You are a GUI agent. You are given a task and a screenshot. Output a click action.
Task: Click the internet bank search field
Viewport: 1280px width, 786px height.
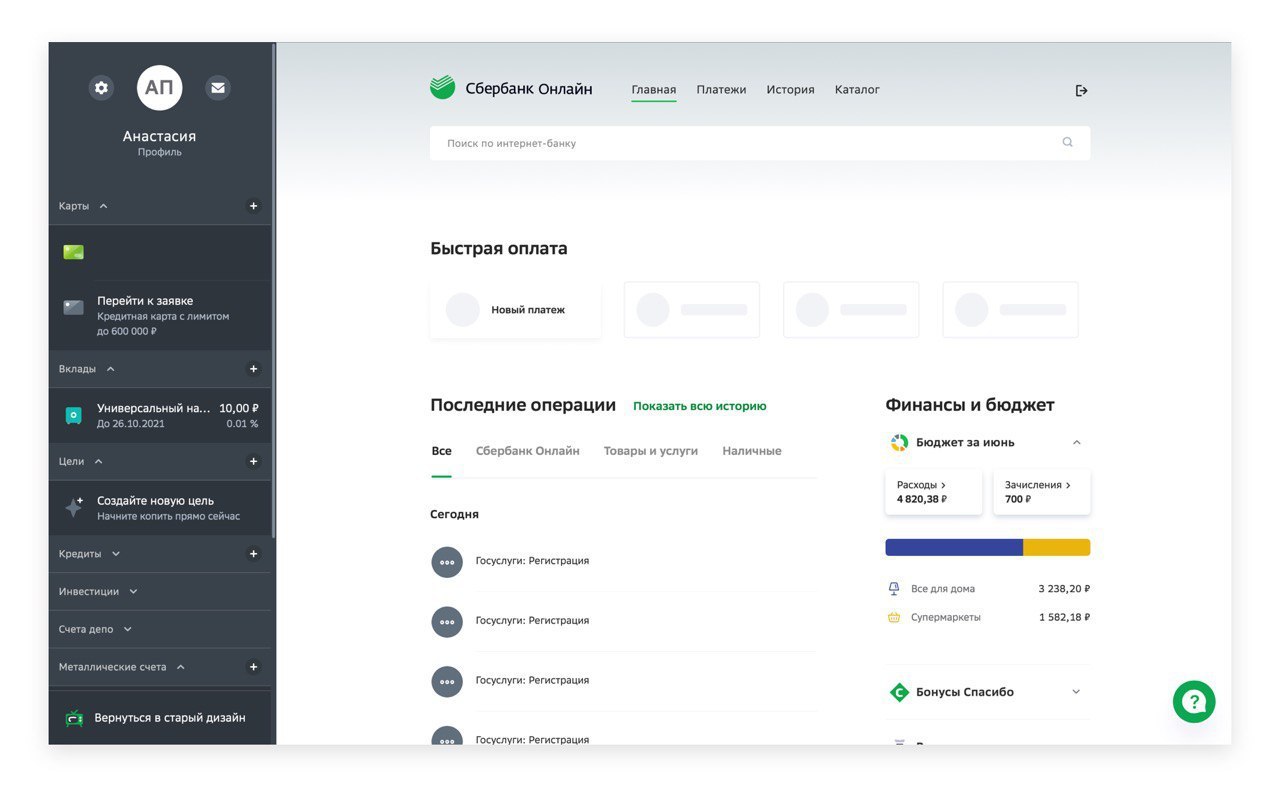(x=740, y=143)
